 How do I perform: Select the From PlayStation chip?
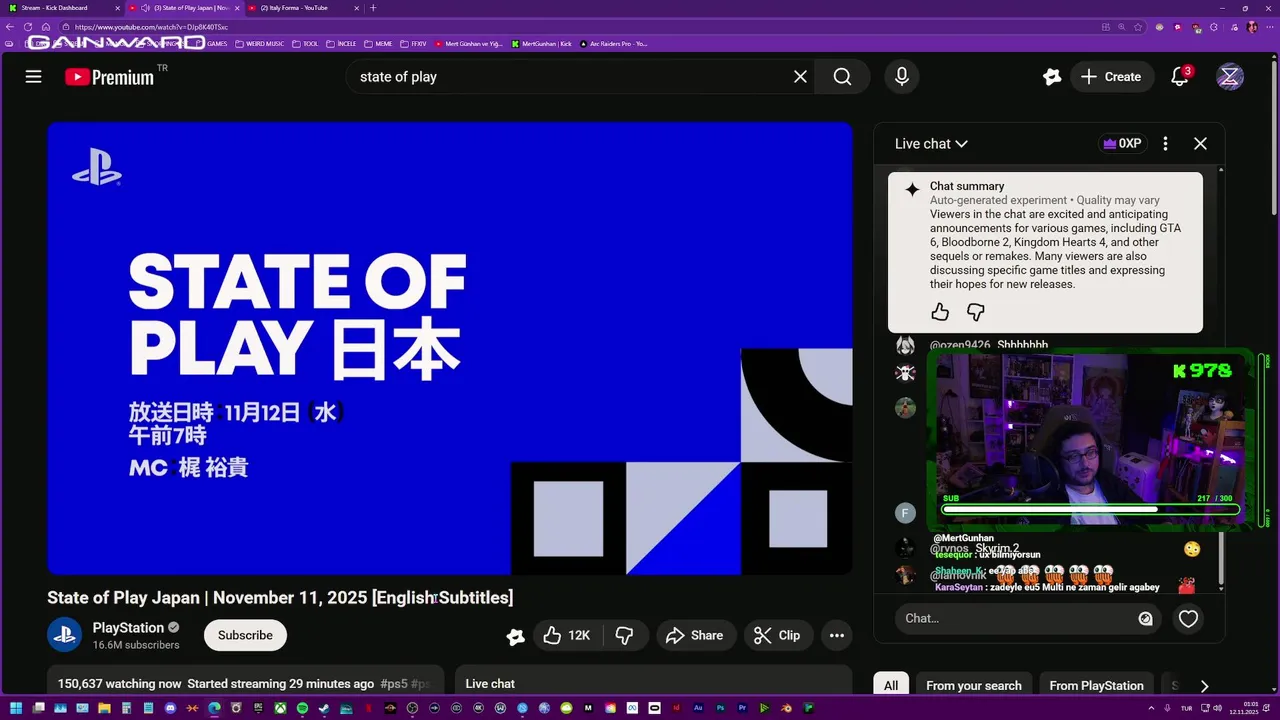pos(1096,686)
